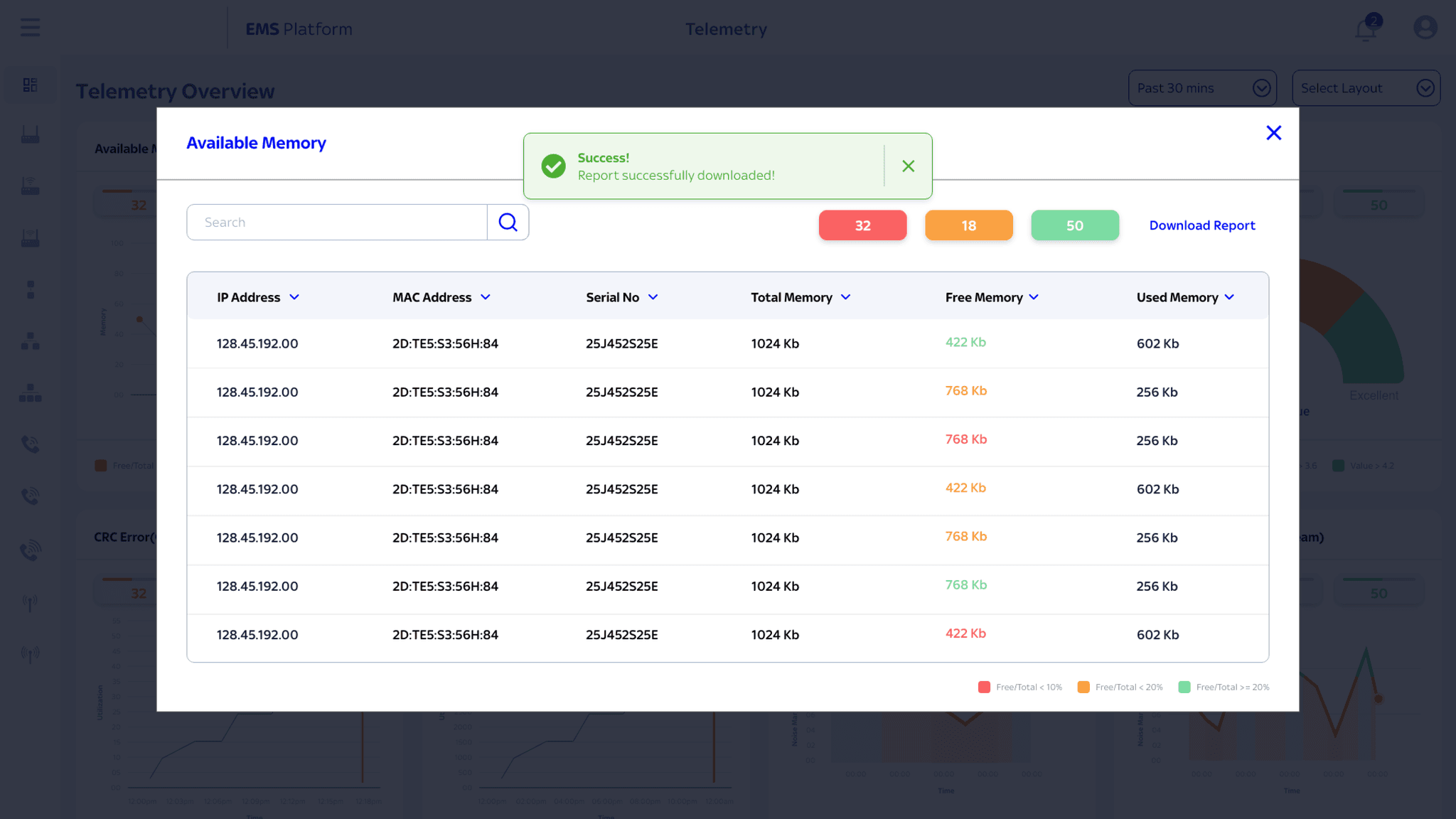
Task: Open the user profile avatar icon
Action: tap(1425, 28)
